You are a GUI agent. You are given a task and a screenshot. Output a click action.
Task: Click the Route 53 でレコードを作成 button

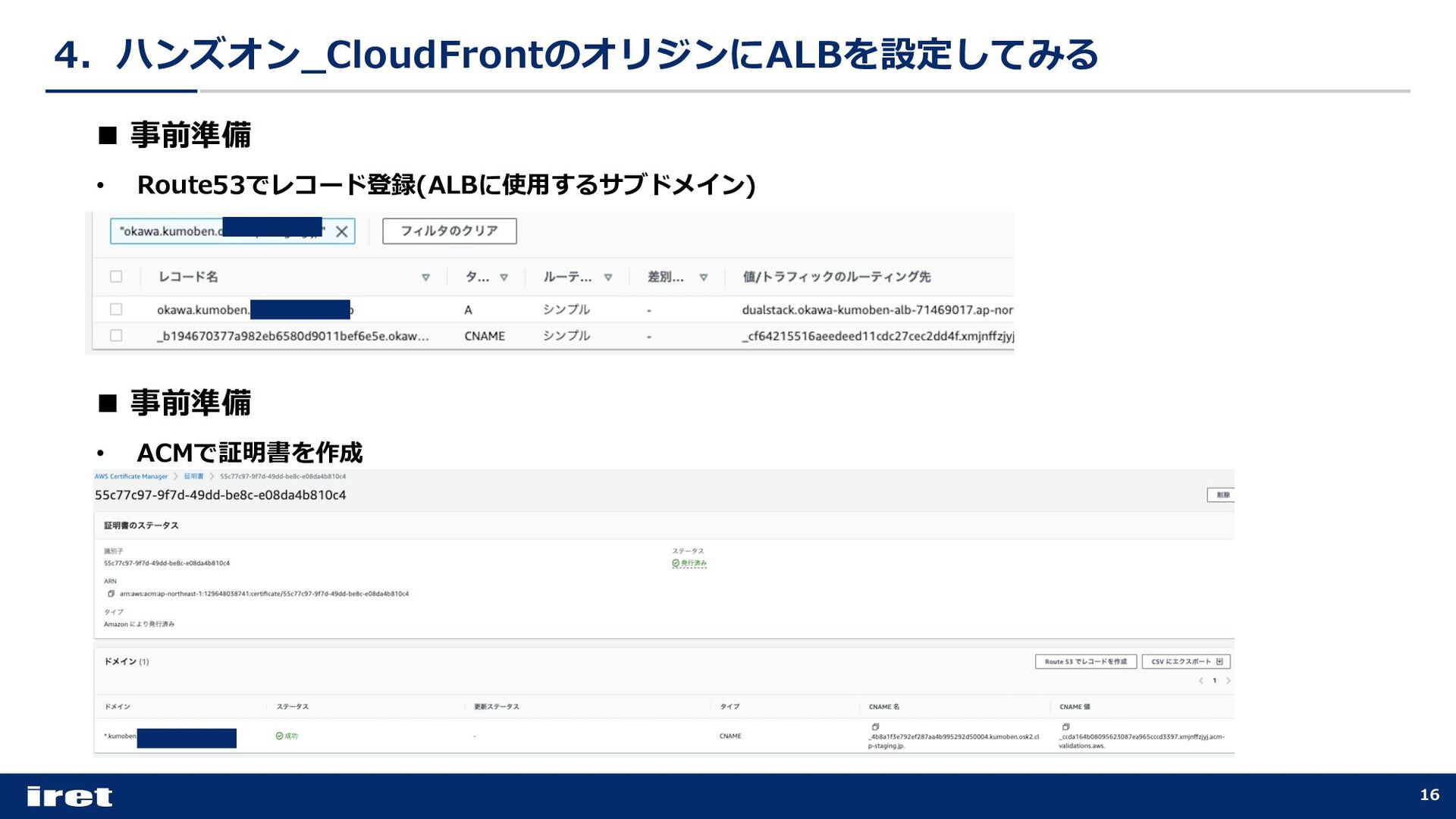tap(1086, 661)
